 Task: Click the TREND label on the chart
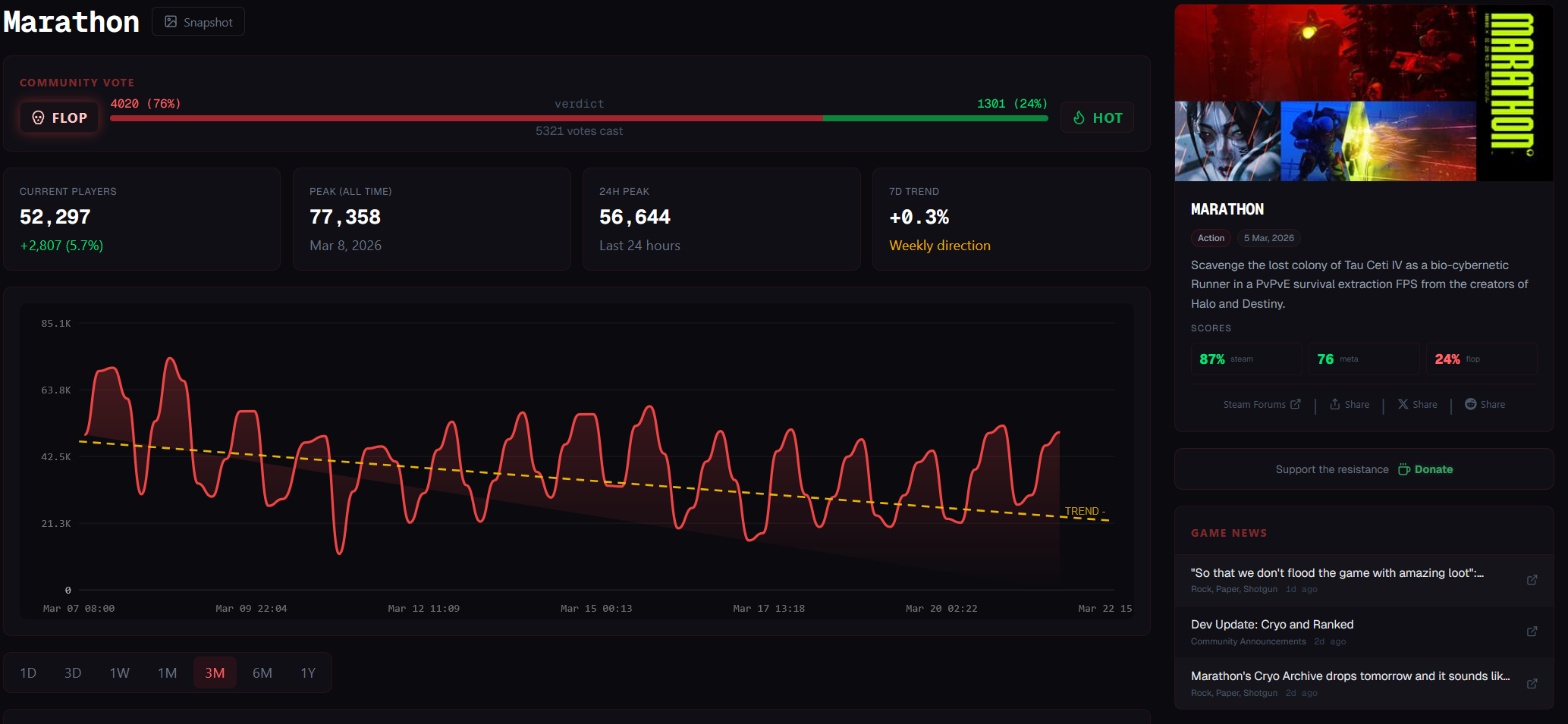tap(1086, 512)
